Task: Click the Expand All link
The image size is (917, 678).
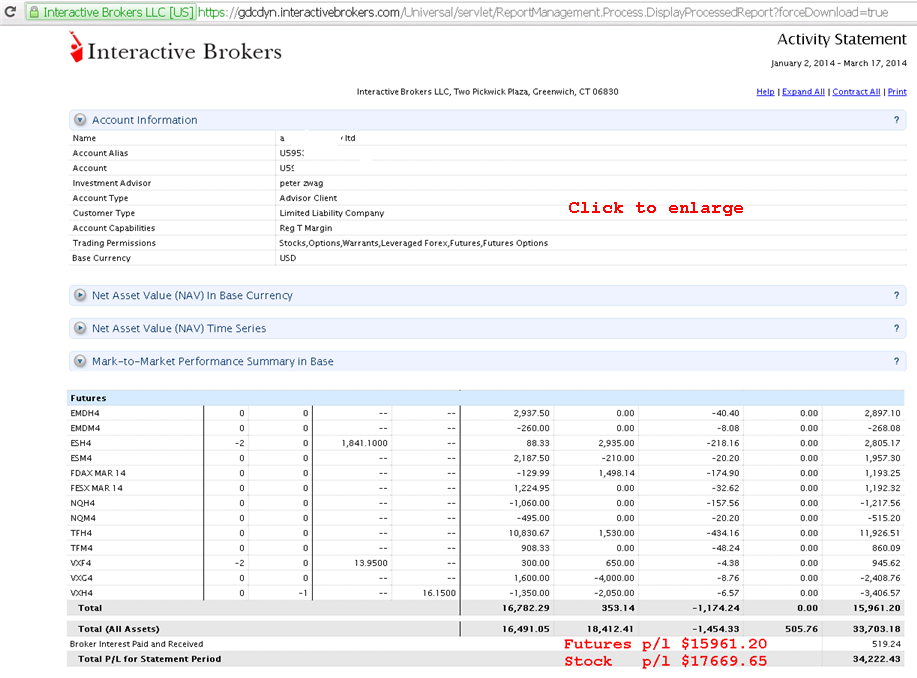Action: 803,92
